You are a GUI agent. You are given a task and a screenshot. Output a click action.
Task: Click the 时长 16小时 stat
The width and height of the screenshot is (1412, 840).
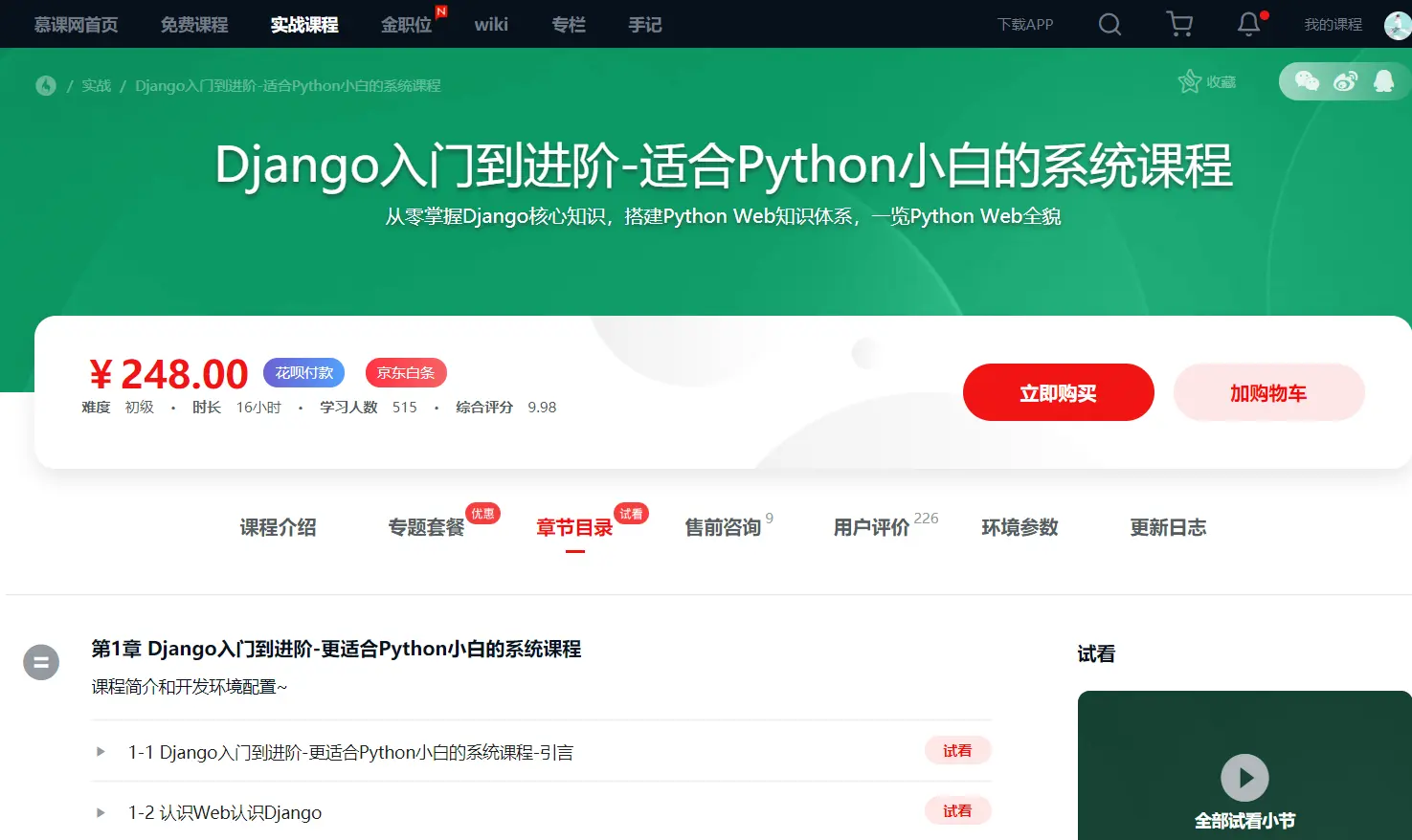(236, 408)
